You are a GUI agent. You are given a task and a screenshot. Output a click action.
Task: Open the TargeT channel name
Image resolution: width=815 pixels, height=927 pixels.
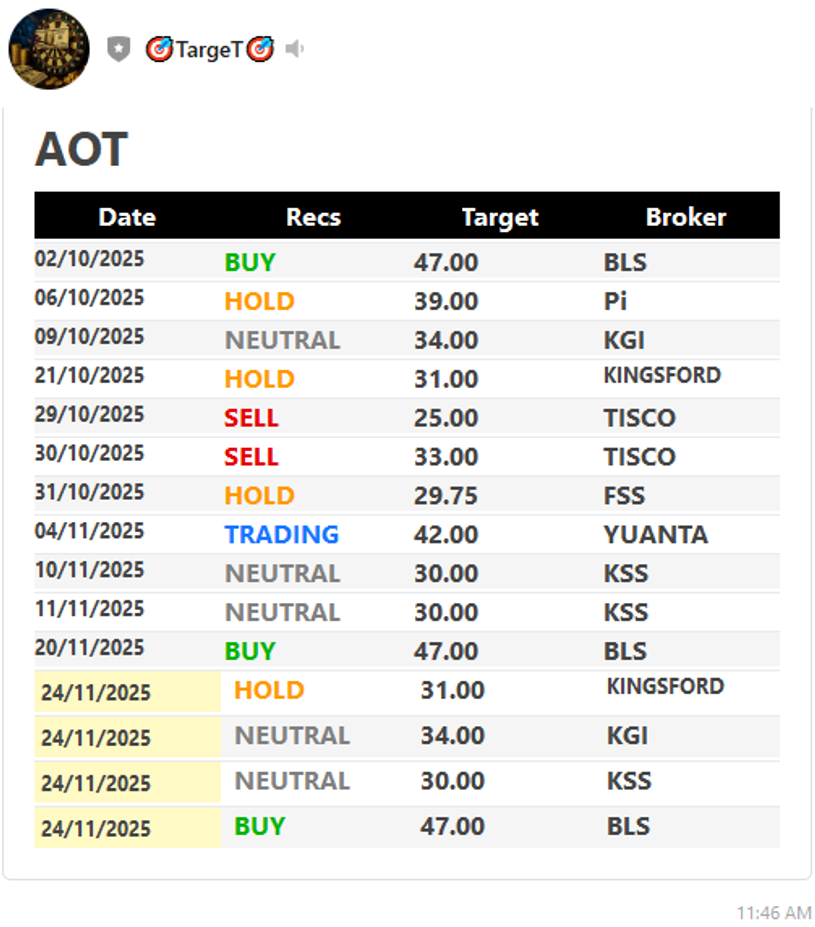[209, 49]
